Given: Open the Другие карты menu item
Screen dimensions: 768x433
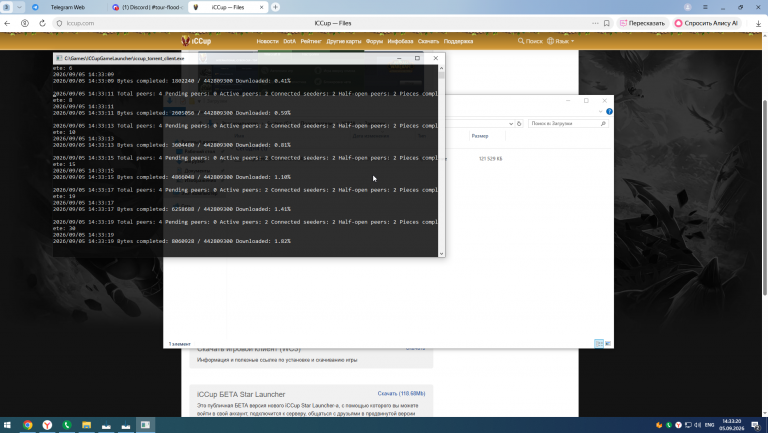Looking at the screenshot, I should click(x=343, y=42).
